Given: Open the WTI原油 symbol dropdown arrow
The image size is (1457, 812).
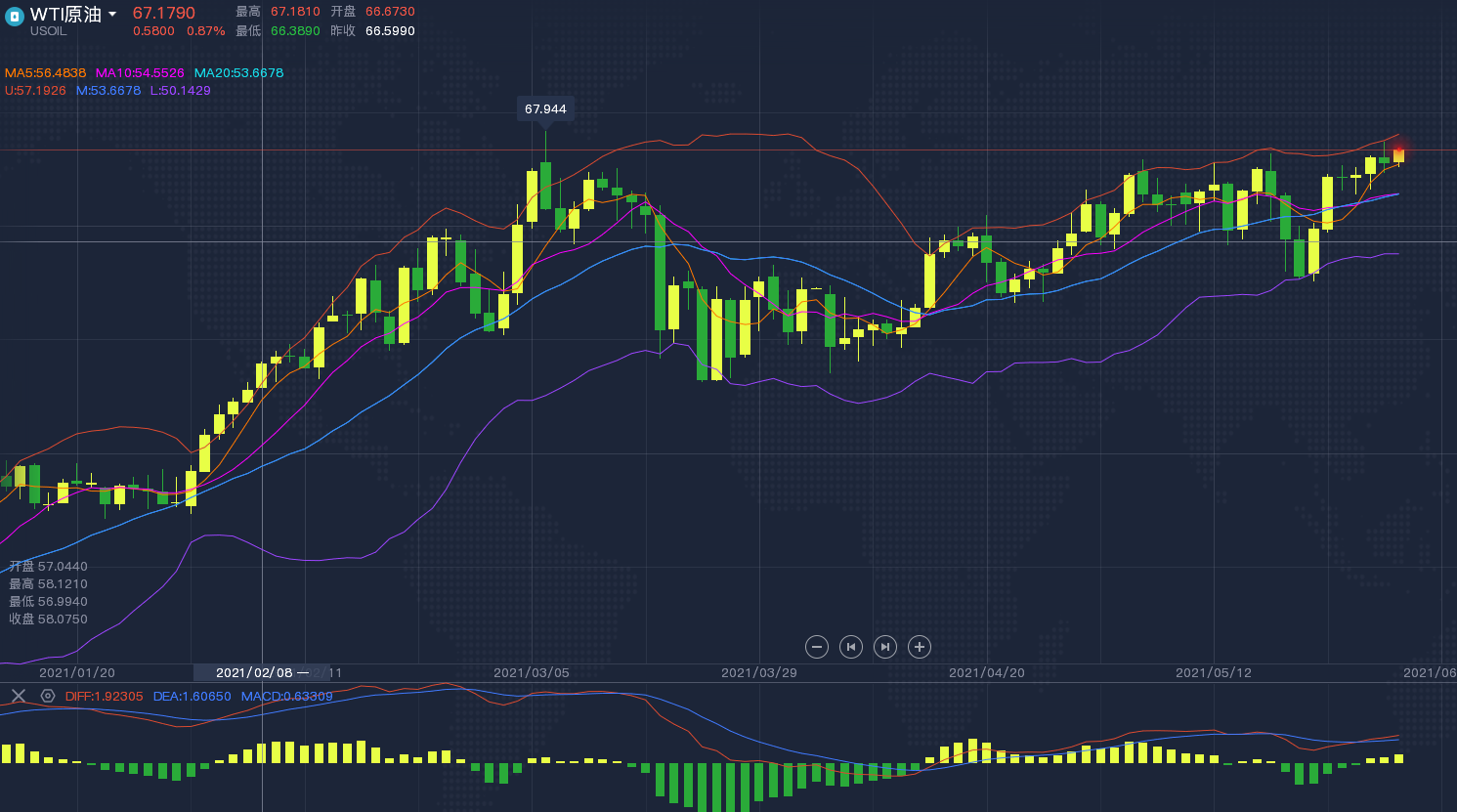Looking at the screenshot, I should [112, 14].
